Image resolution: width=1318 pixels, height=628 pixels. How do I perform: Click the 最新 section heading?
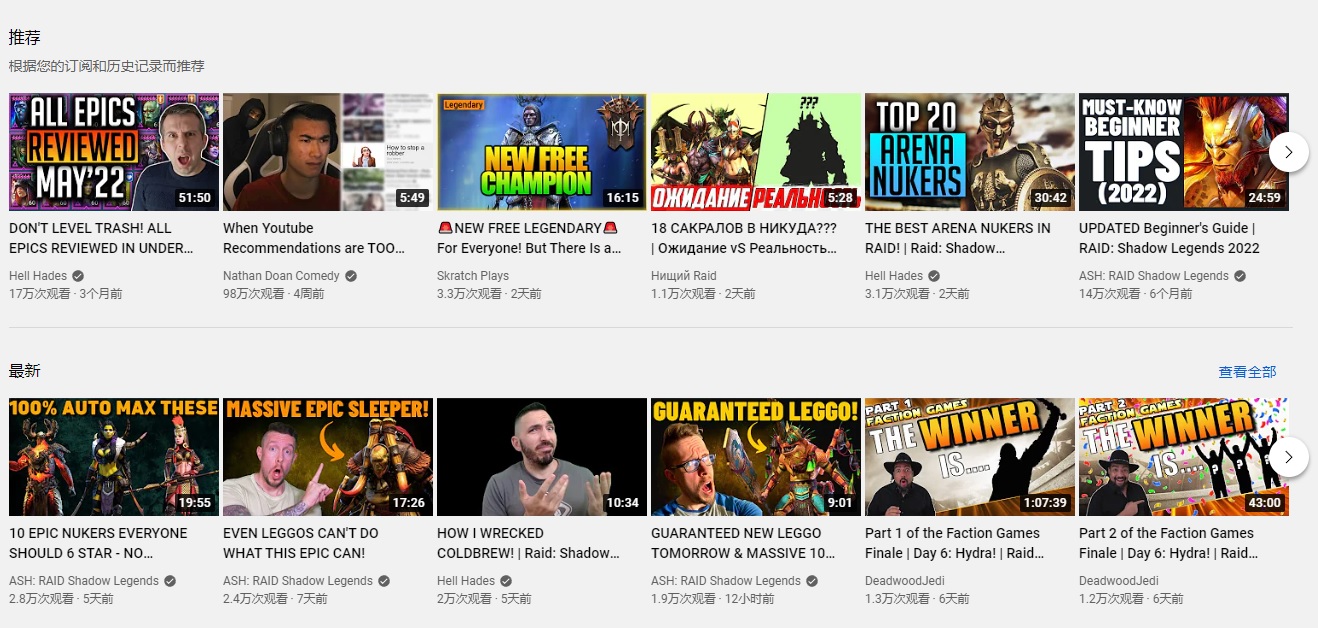point(25,371)
